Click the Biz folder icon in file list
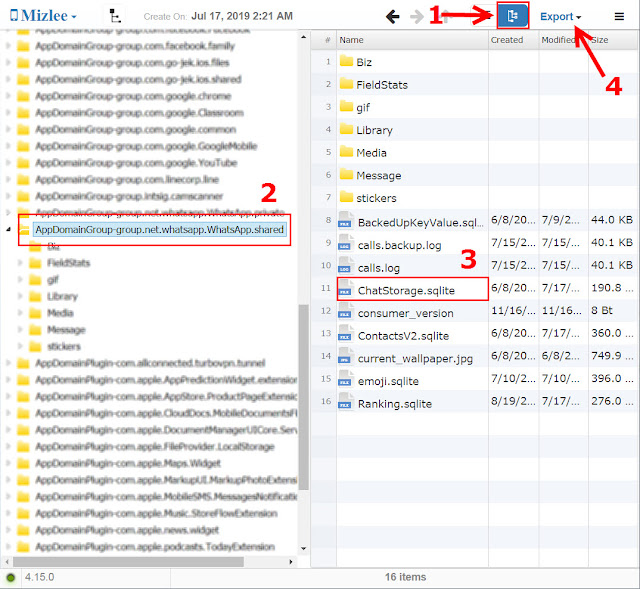 click(346, 61)
